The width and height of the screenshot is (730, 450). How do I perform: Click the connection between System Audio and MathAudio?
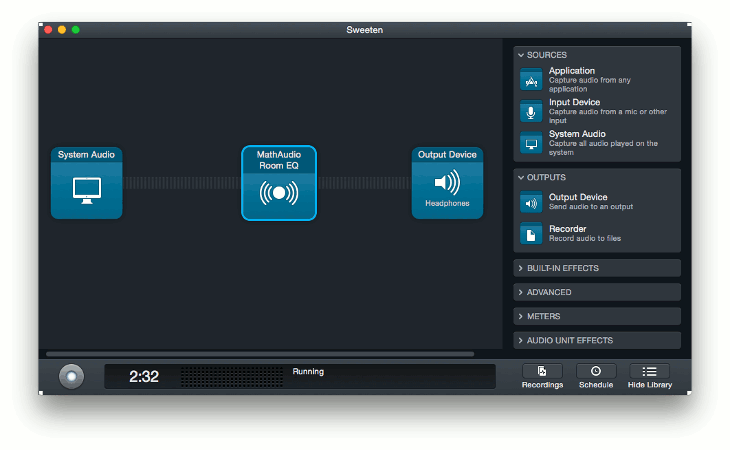[182, 183]
